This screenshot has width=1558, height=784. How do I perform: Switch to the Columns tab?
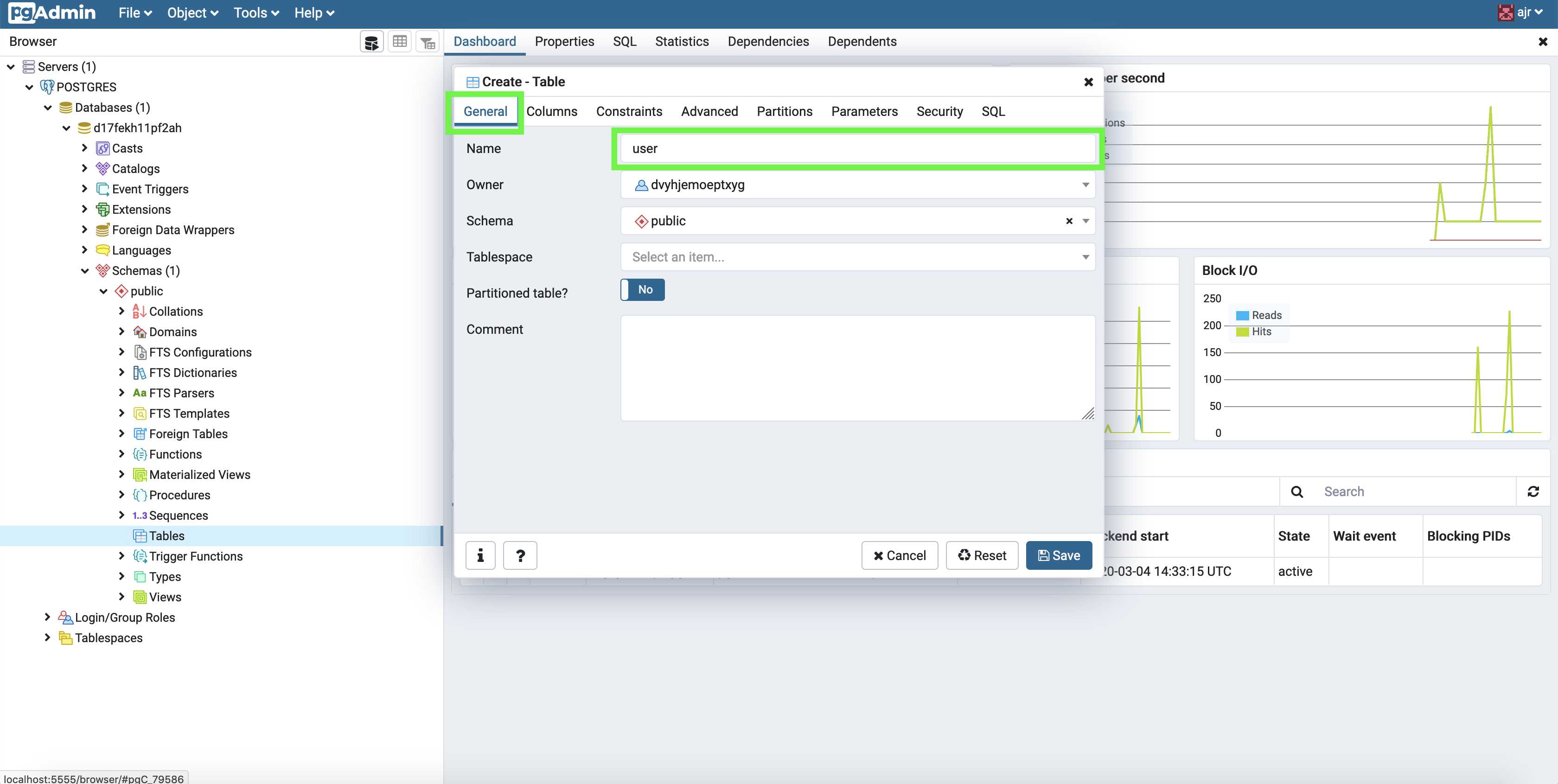tap(551, 111)
